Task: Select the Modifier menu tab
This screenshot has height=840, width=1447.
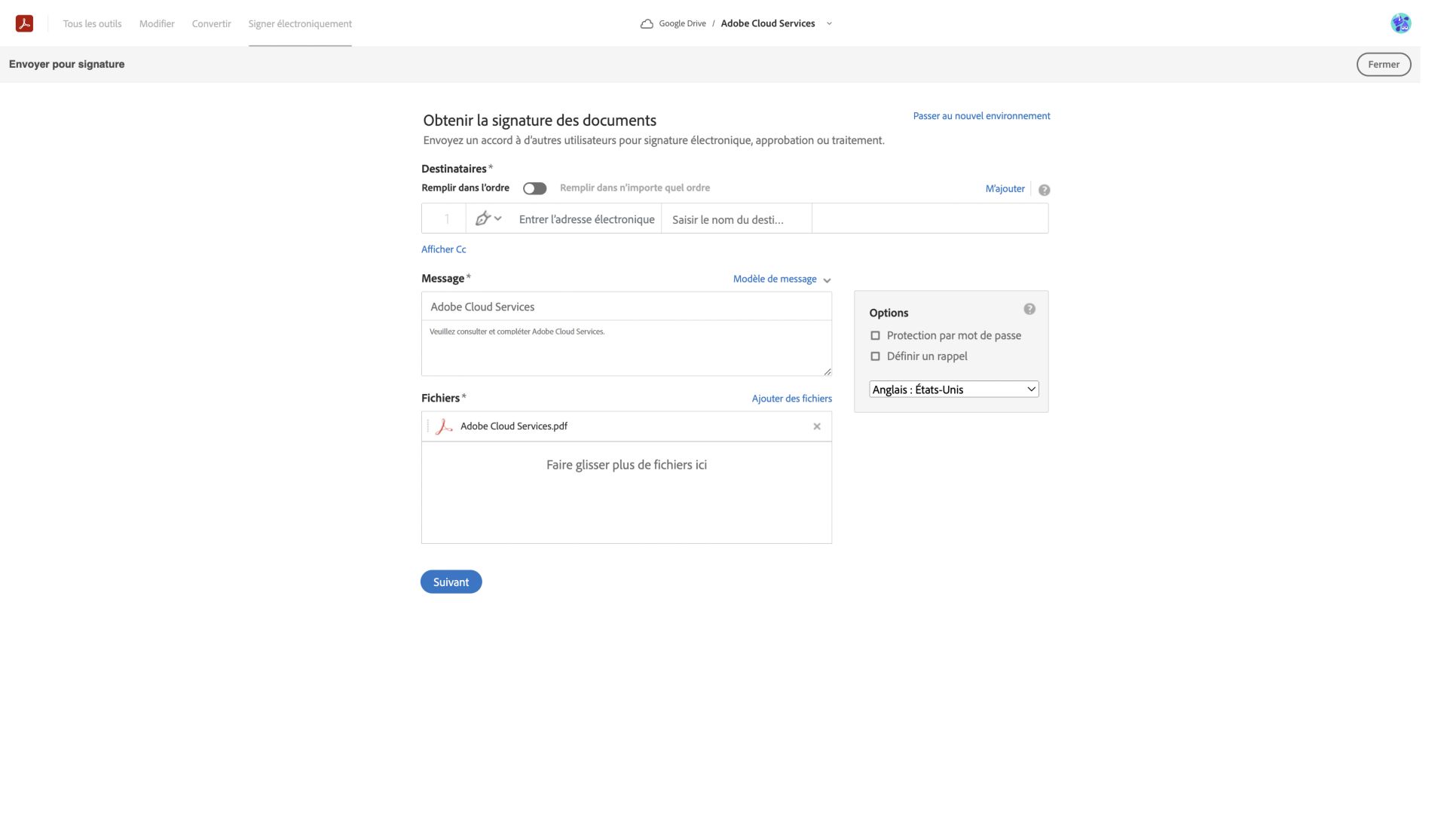Action: (x=157, y=23)
